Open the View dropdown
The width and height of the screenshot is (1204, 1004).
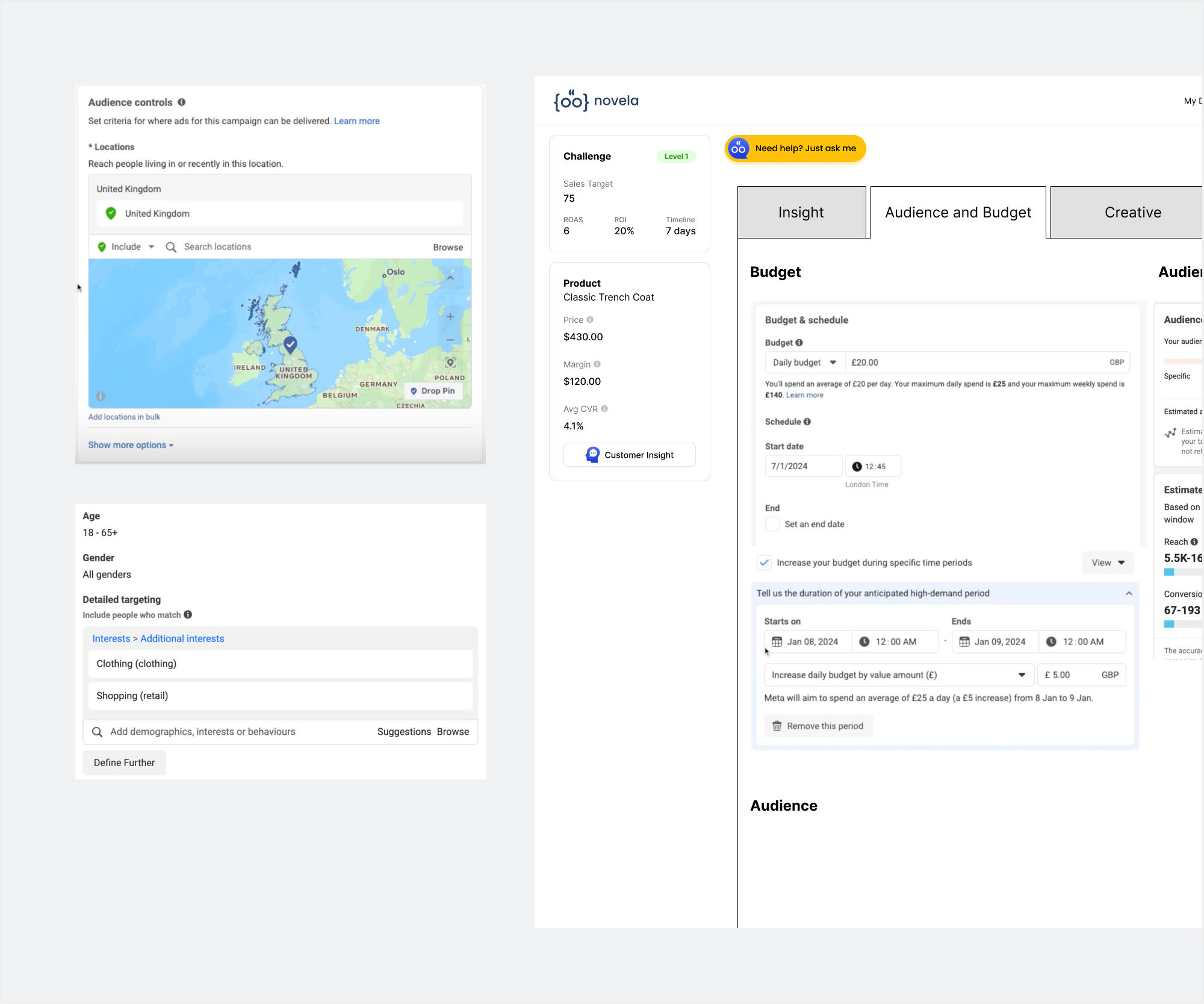pos(1108,563)
